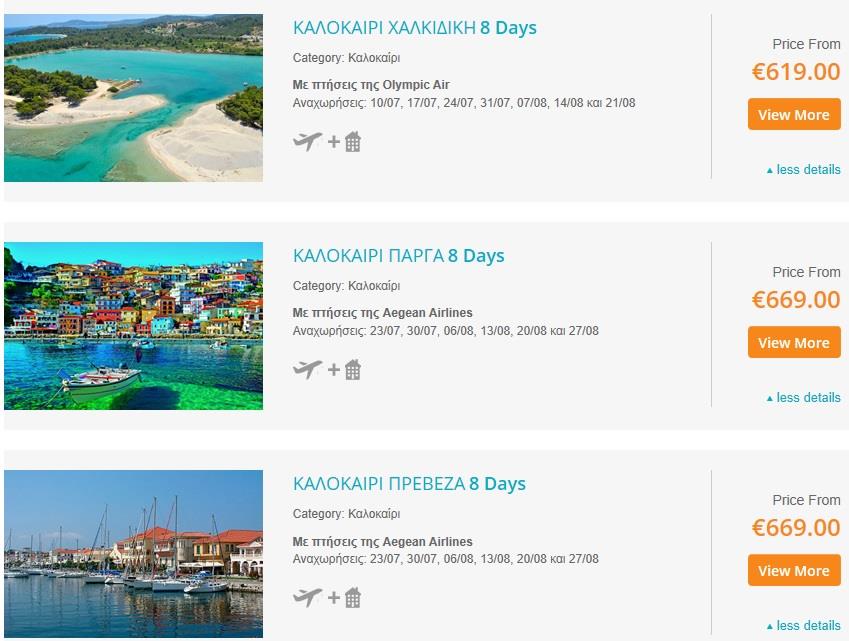The image size is (849, 641).
Task: Click the airplane icon under Χαλκιδική package
Action: click(308, 142)
